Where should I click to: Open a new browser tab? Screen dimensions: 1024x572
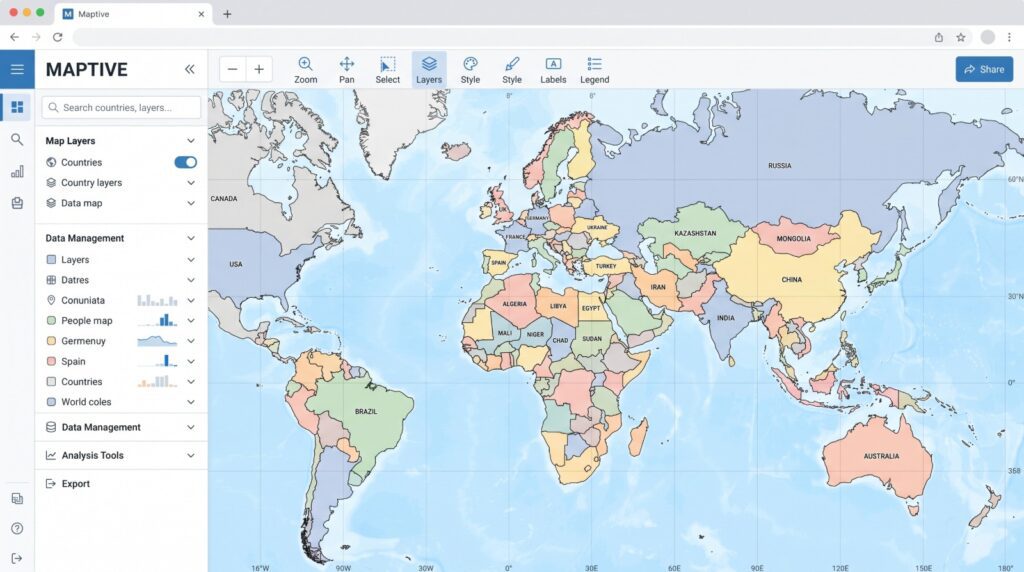(227, 14)
